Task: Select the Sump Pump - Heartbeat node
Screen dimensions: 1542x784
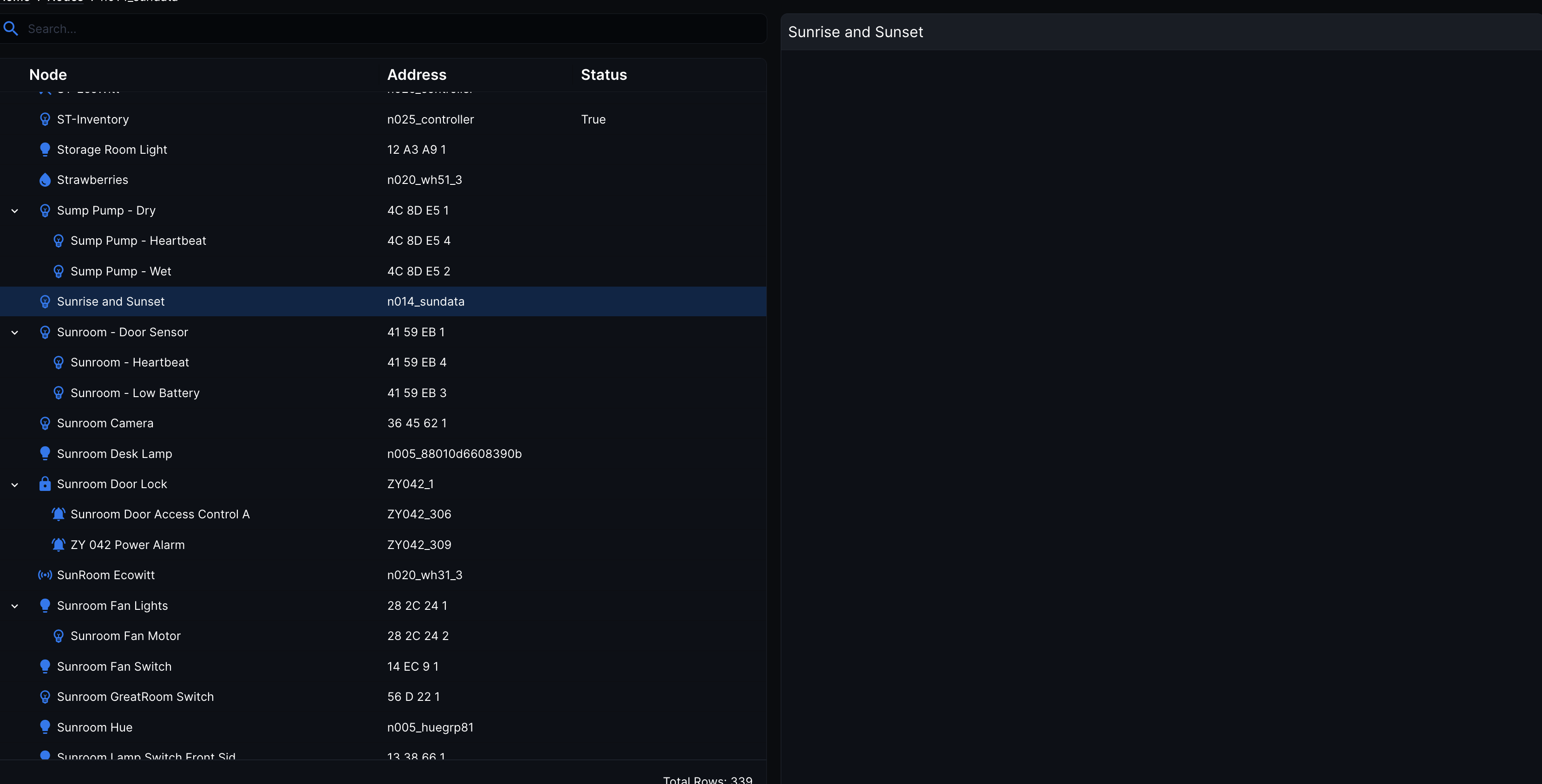Action: click(138, 241)
